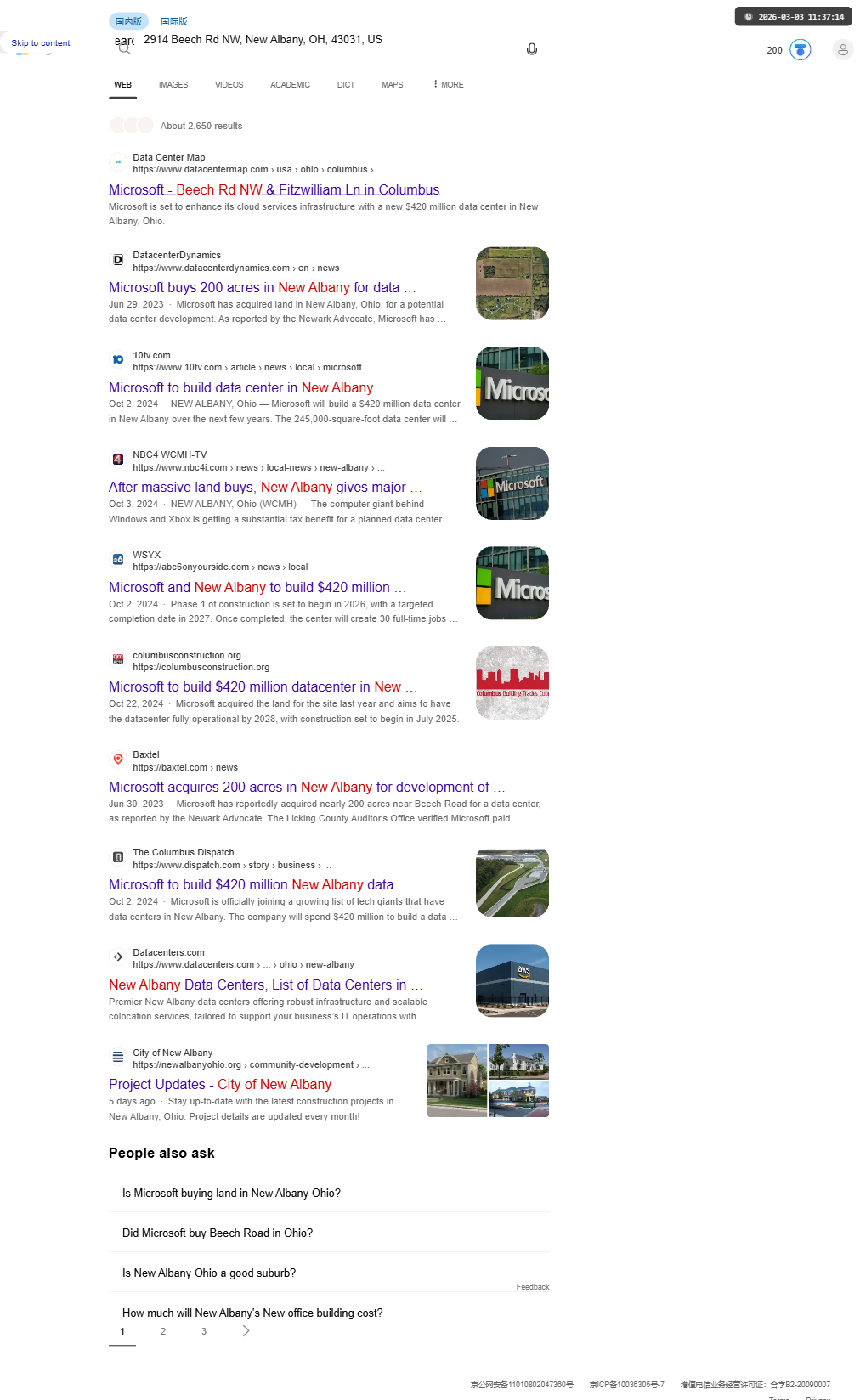Open Microsoft logo thumbnail for WSYX result
Screen dimensions: 860x1400
tap(512, 583)
